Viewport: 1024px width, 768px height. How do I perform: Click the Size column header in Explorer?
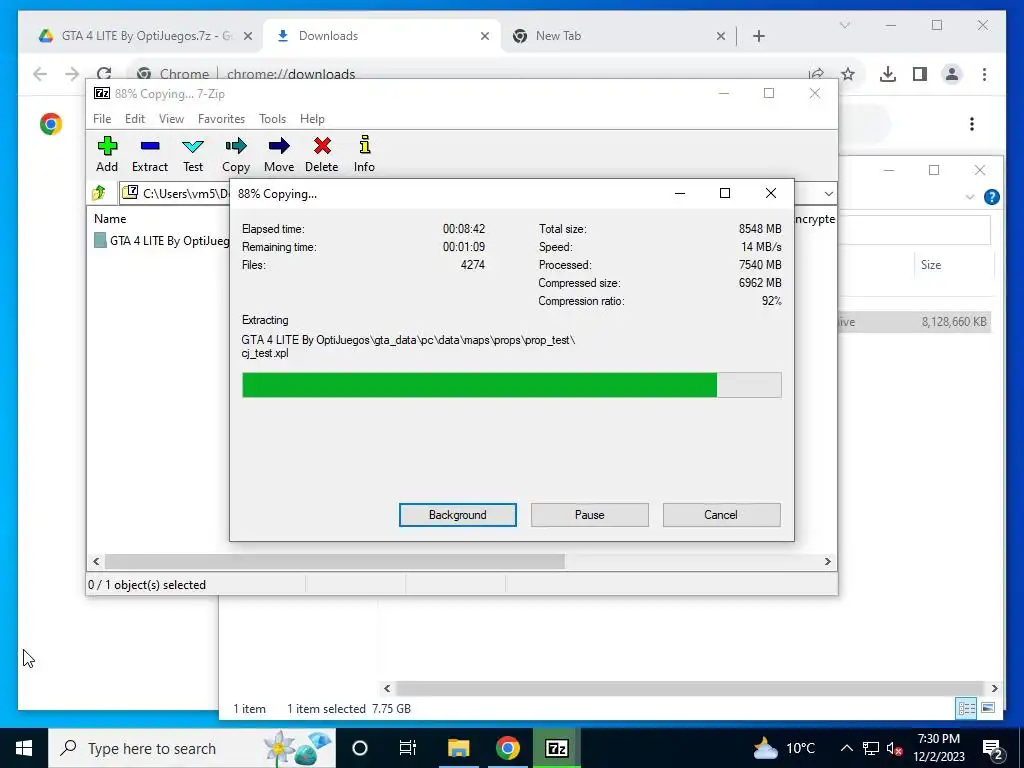[x=931, y=264]
